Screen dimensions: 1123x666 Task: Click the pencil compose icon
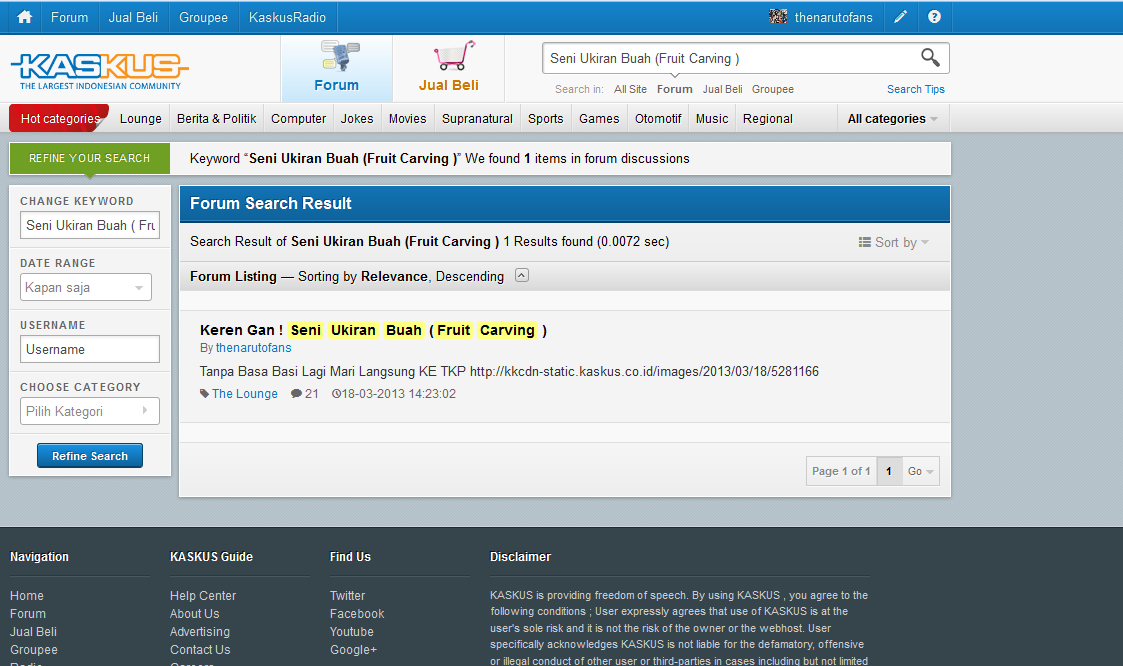pyautogui.click(x=900, y=16)
